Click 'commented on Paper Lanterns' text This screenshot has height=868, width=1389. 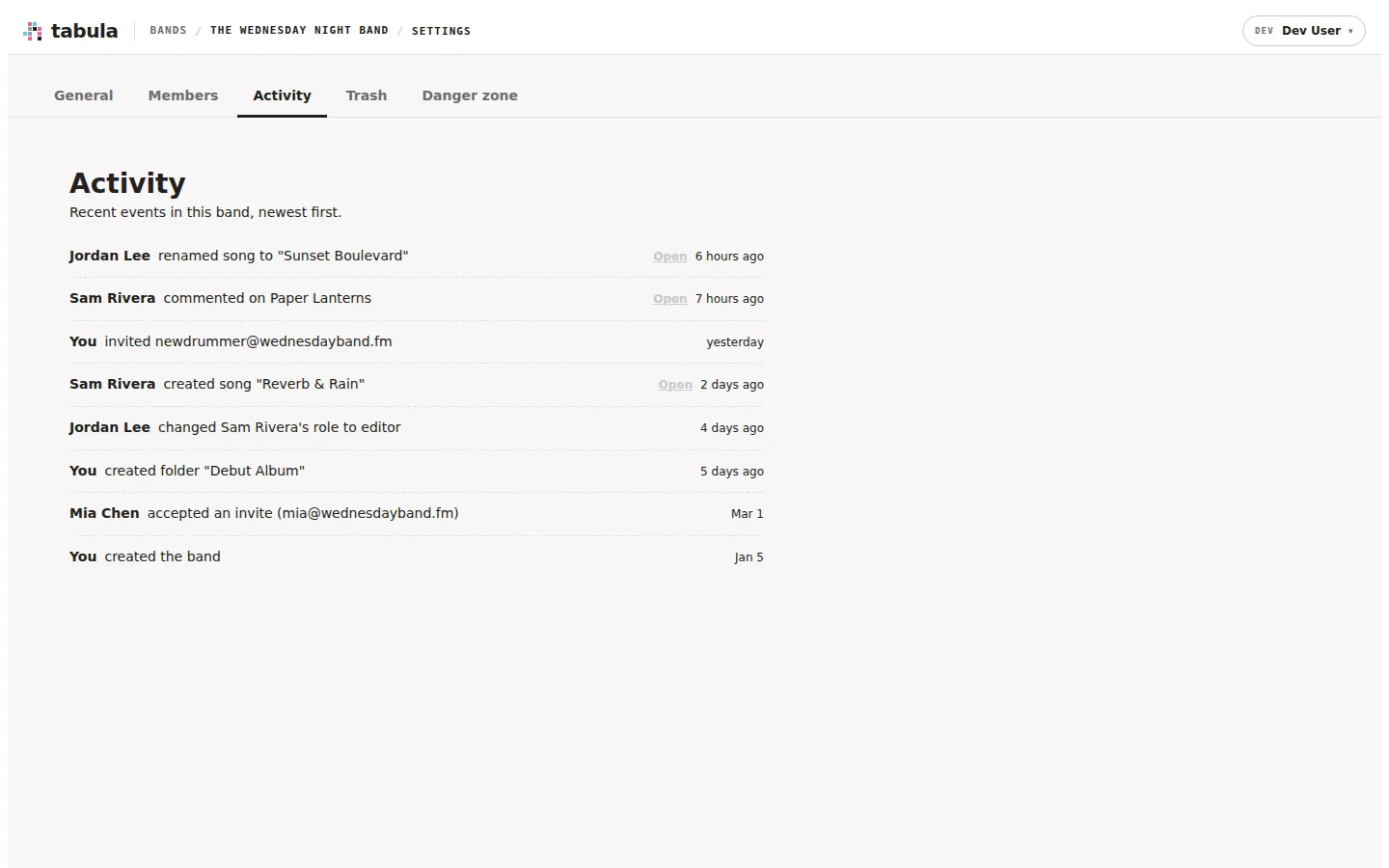tap(267, 298)
